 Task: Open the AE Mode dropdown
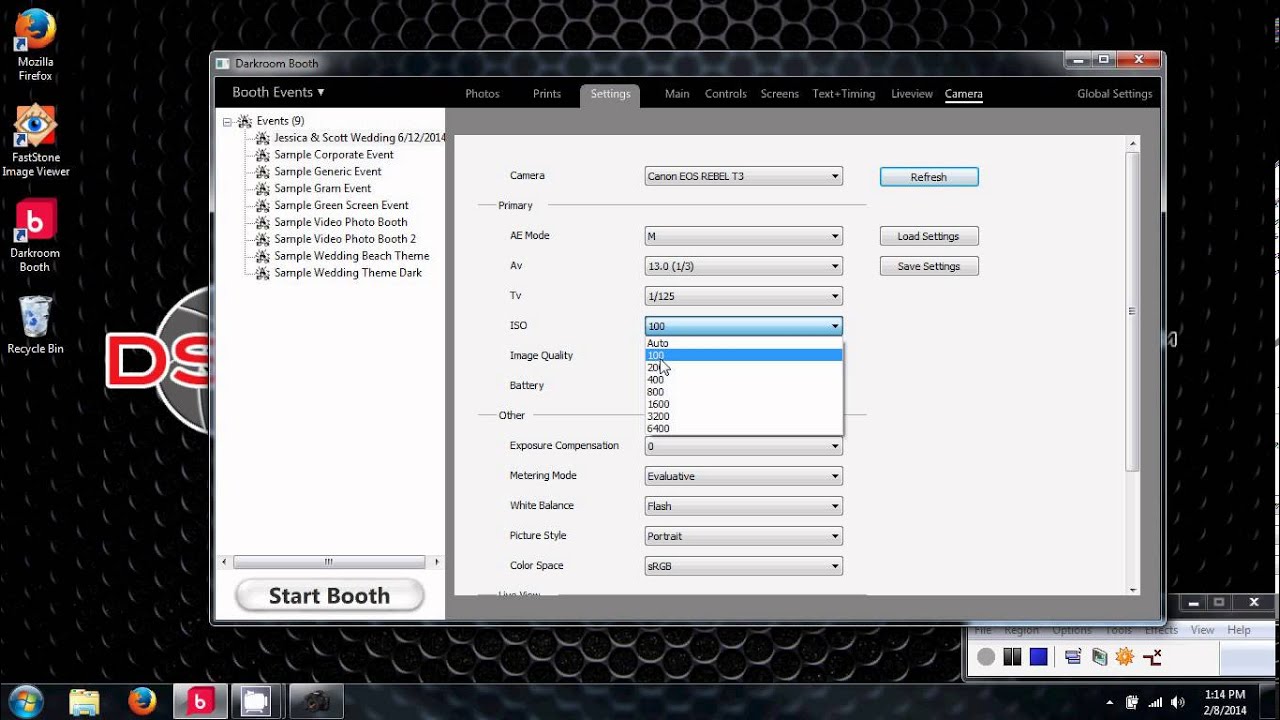[x=744, y=236]
